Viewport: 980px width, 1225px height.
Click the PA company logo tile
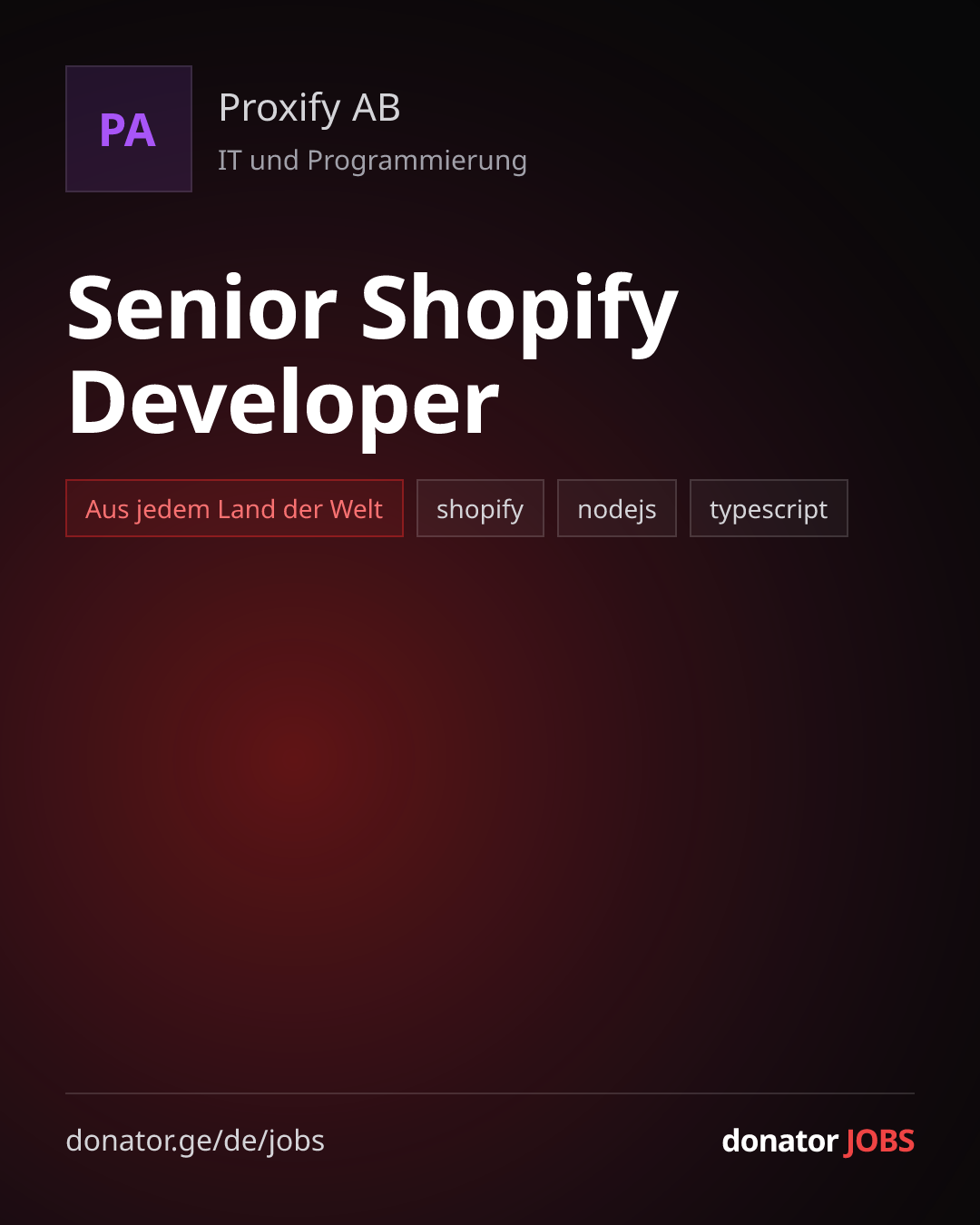[129, 129]
